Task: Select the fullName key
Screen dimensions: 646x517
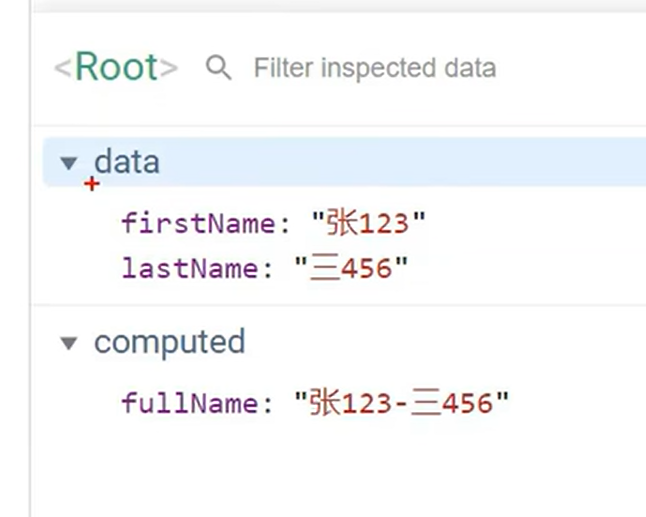Action: point(190,403)
